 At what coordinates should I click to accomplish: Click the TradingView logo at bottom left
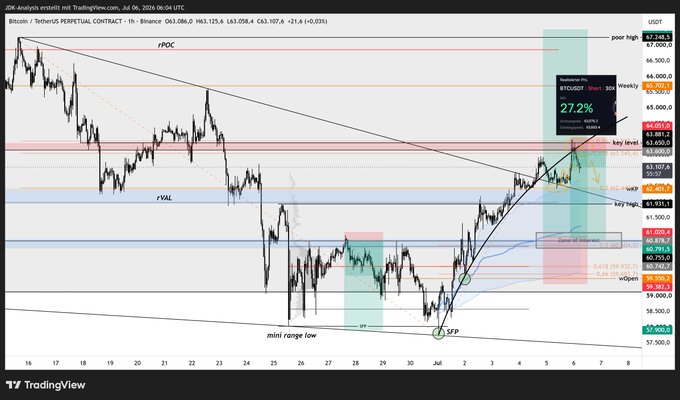click(x=46, y=385)
